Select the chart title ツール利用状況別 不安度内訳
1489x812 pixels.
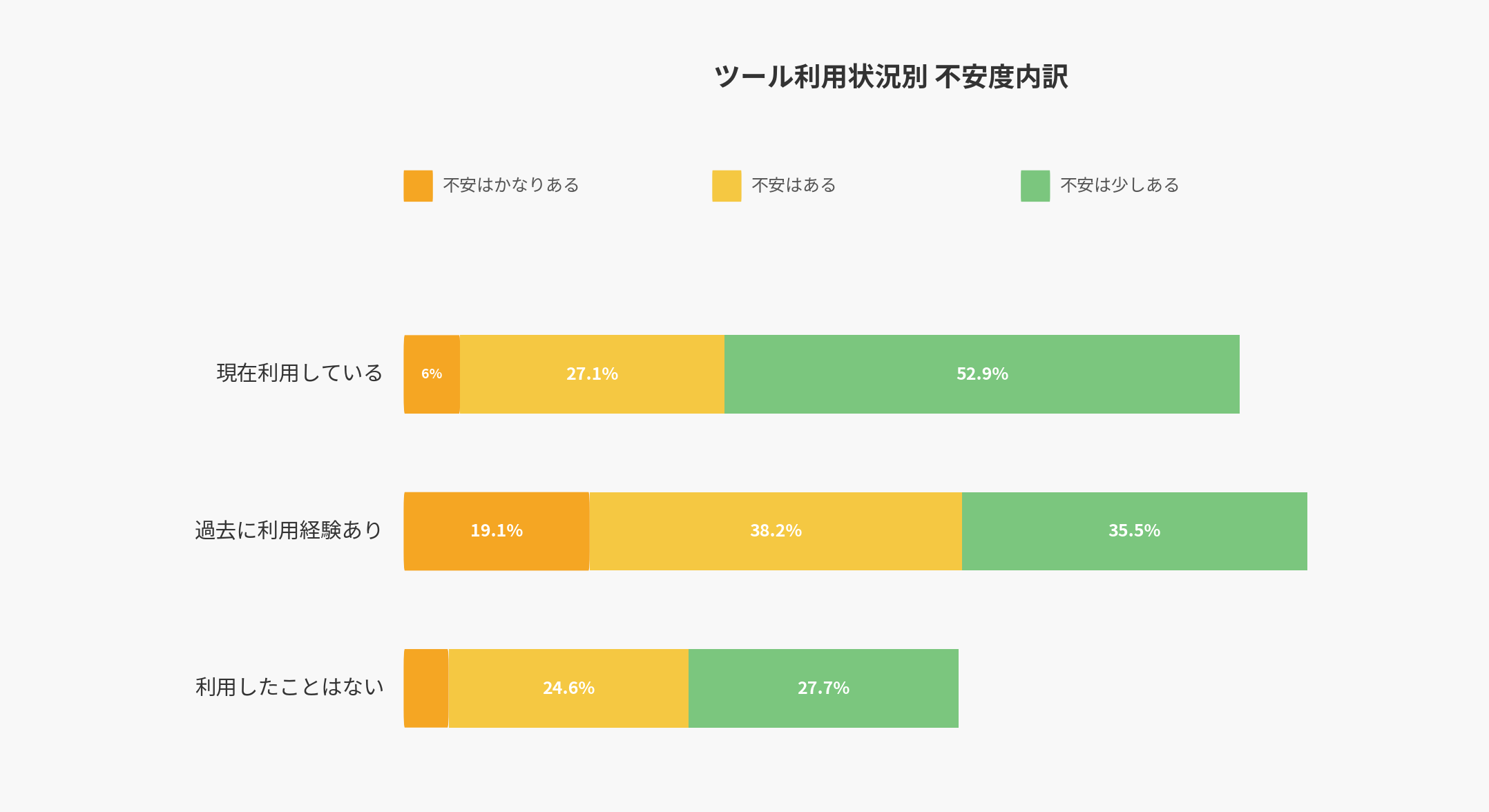click(891, 77)
